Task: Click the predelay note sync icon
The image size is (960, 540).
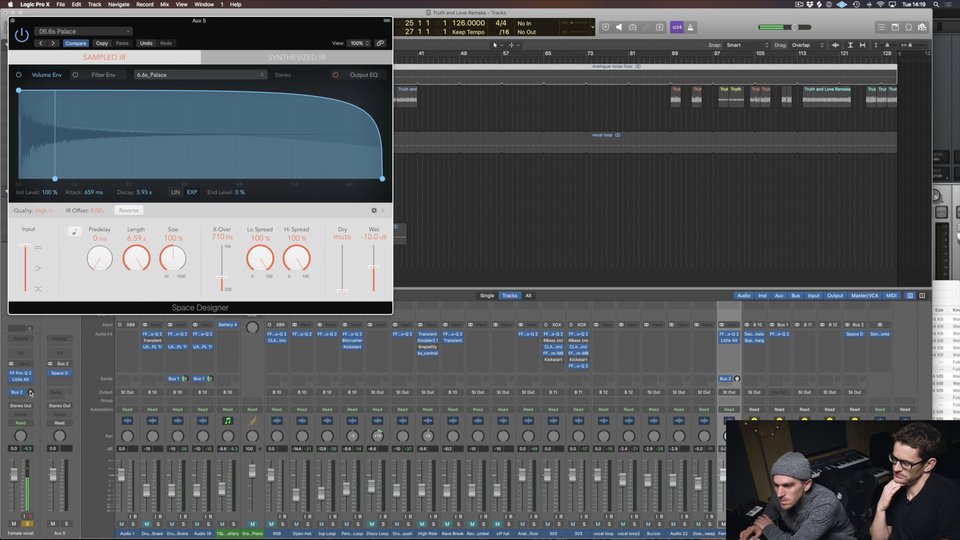Action: [75, 231]
